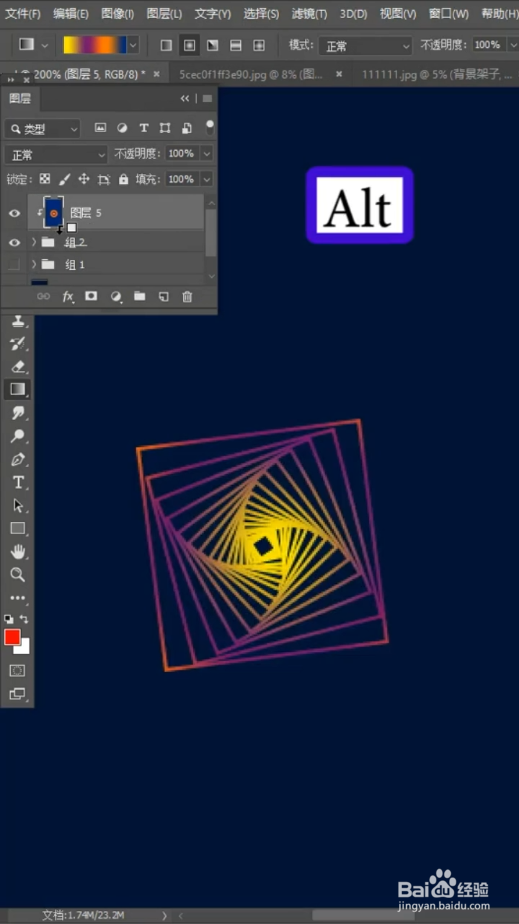Select the Type tool in toolbar
The height and width of the screenshot is (924, 519).
[x=18, y=483]
